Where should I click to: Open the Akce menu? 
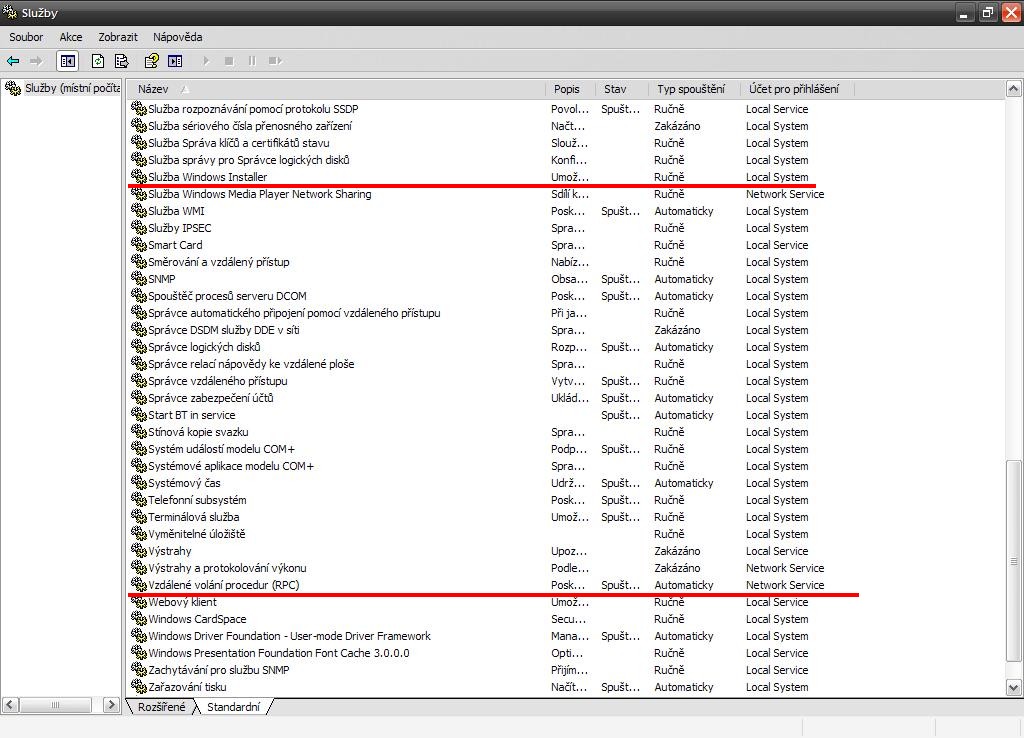pos(71,37)
